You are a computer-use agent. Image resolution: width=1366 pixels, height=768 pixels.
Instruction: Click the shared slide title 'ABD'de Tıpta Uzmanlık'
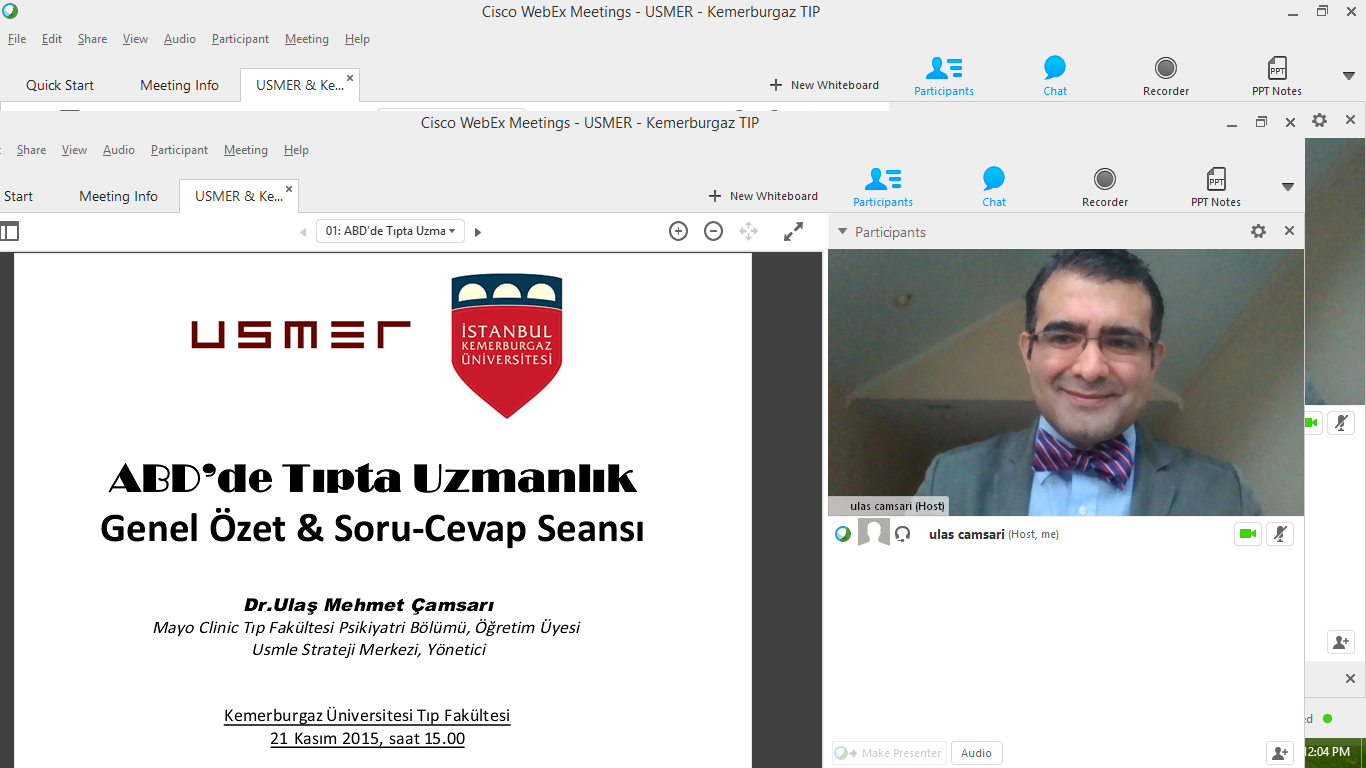click(x=373, y=478)
